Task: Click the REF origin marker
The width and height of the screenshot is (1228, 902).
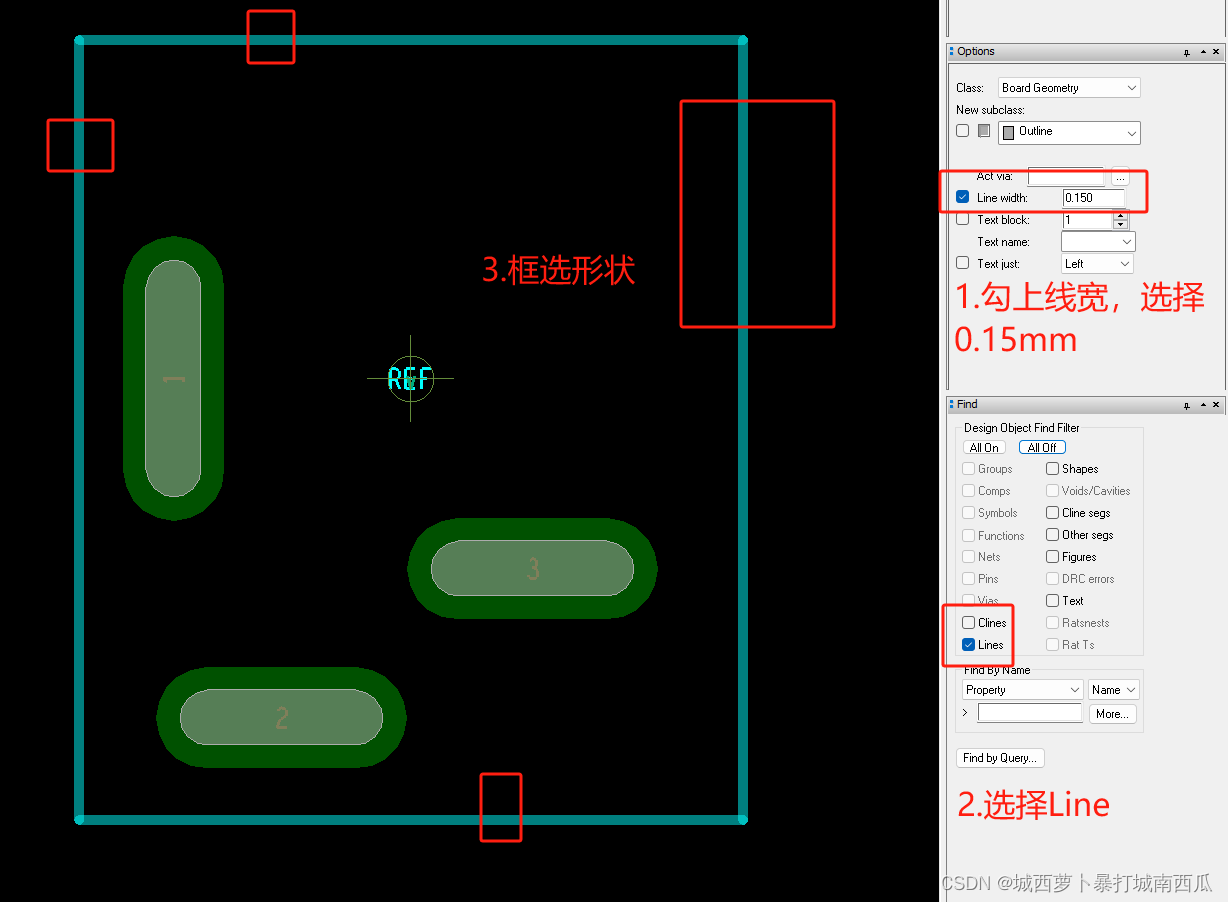Action: coord(410,379)
